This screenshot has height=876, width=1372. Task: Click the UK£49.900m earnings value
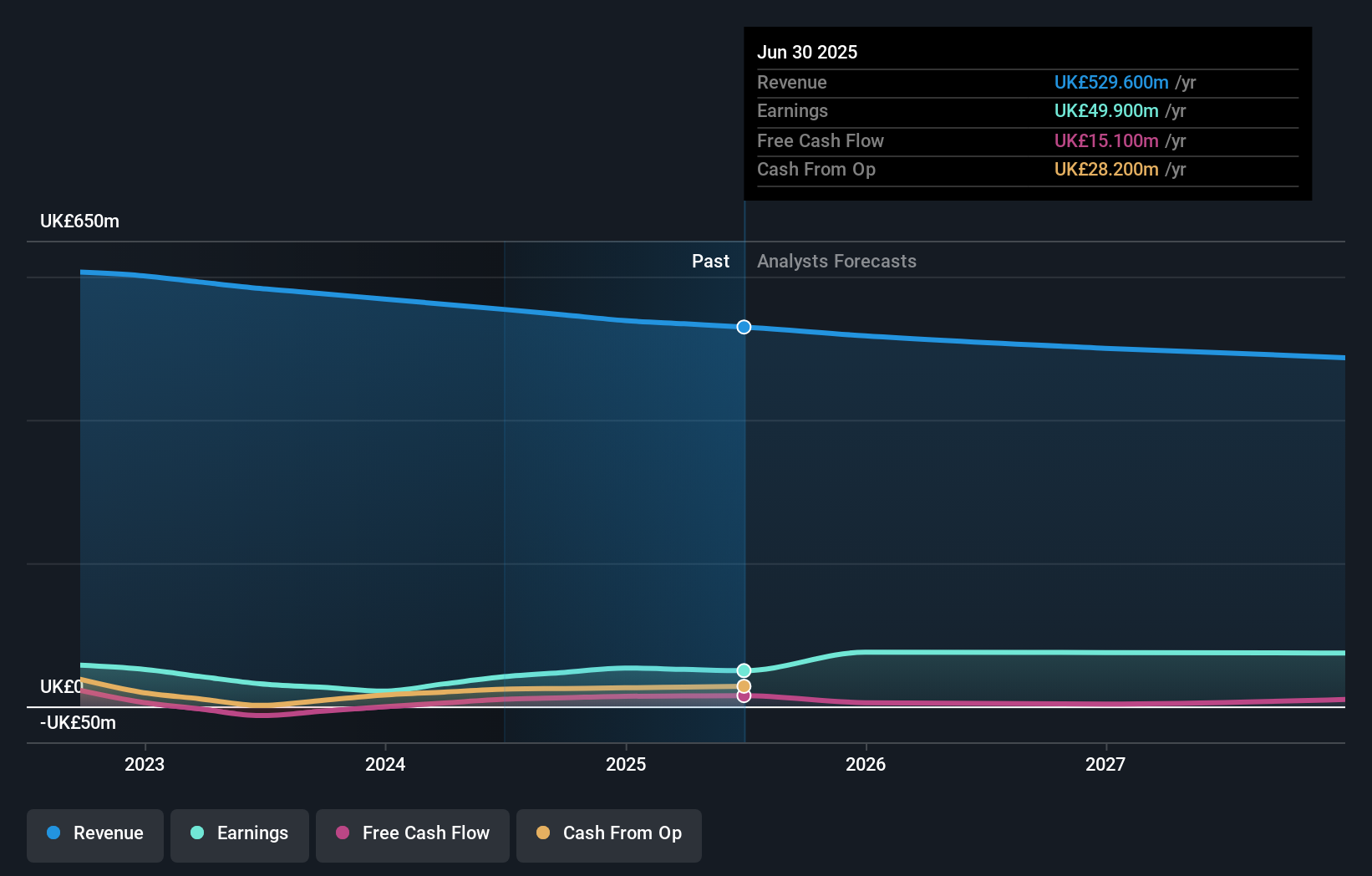pyautogui.click(x=1106, y=111)
